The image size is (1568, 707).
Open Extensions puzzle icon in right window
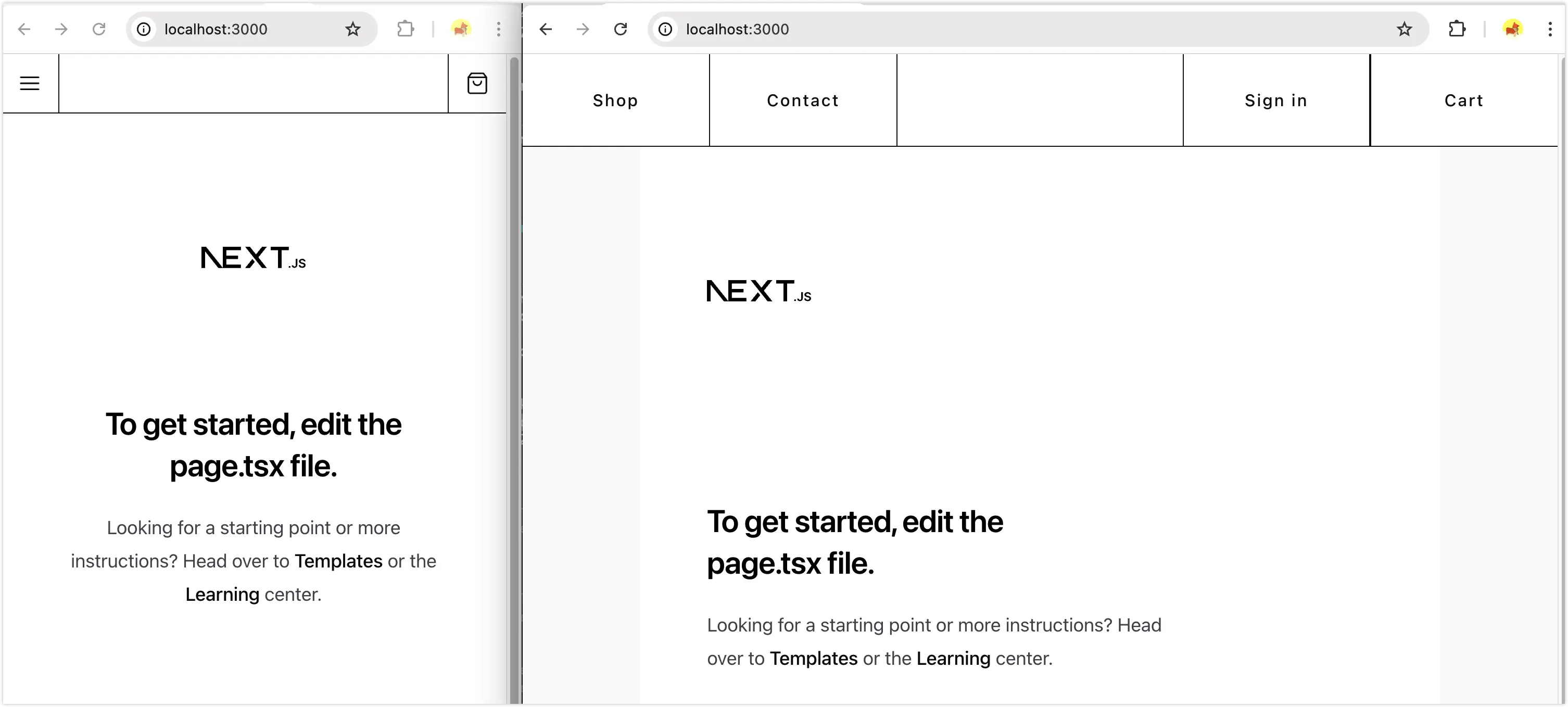[1457, 29]
